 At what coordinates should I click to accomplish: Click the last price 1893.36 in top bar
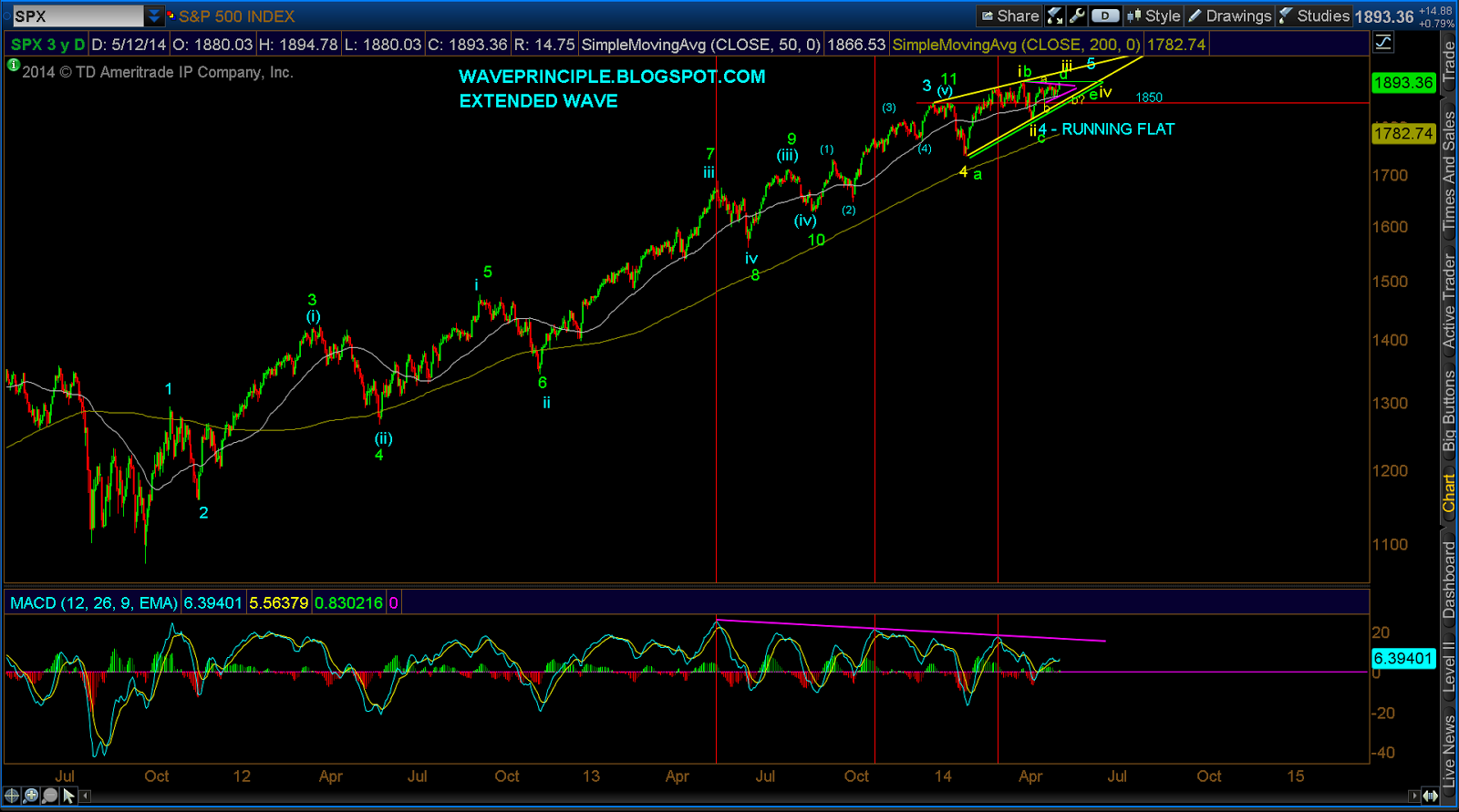1384,16
